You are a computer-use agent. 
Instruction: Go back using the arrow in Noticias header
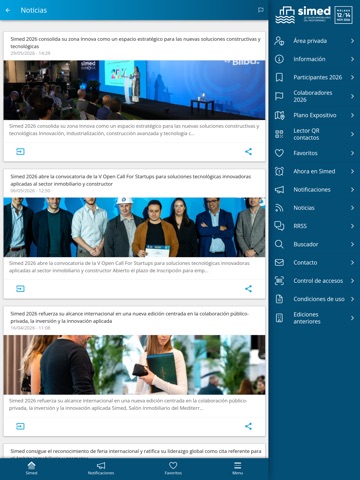(8, 10)
